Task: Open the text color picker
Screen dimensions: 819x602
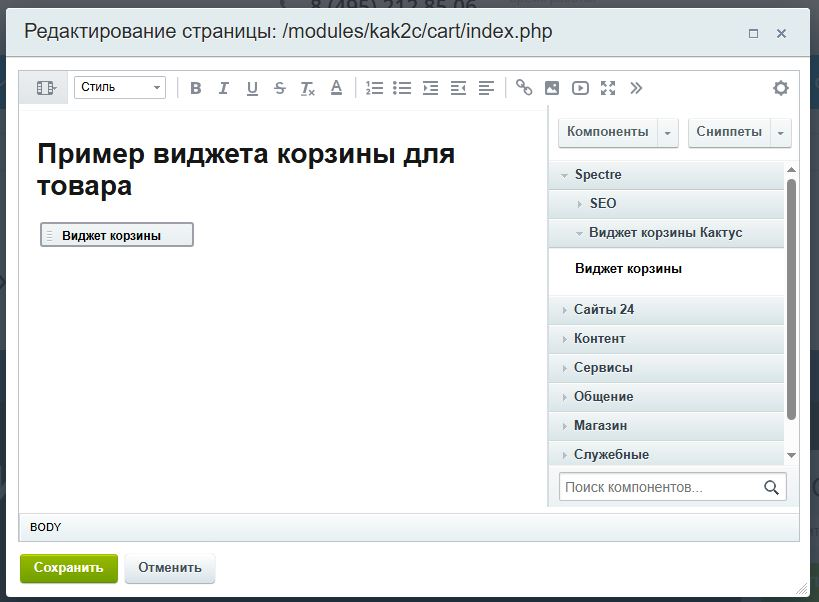Action: point(336,88)
